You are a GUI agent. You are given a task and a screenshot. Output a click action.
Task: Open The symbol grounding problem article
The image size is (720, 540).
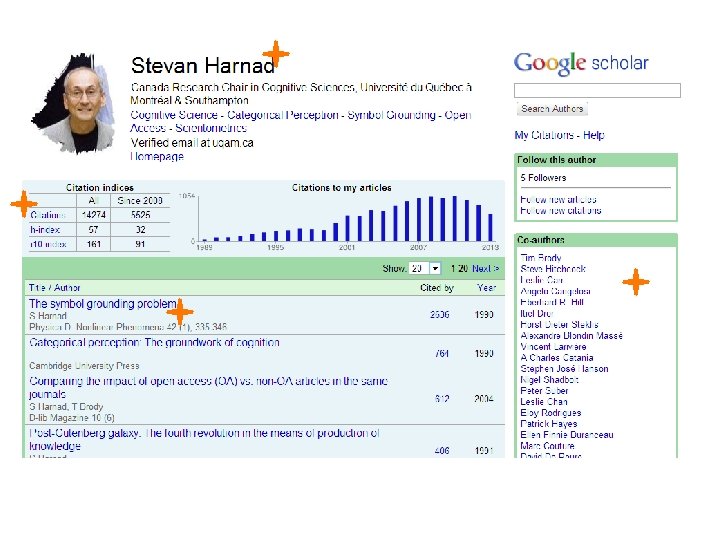103,304
